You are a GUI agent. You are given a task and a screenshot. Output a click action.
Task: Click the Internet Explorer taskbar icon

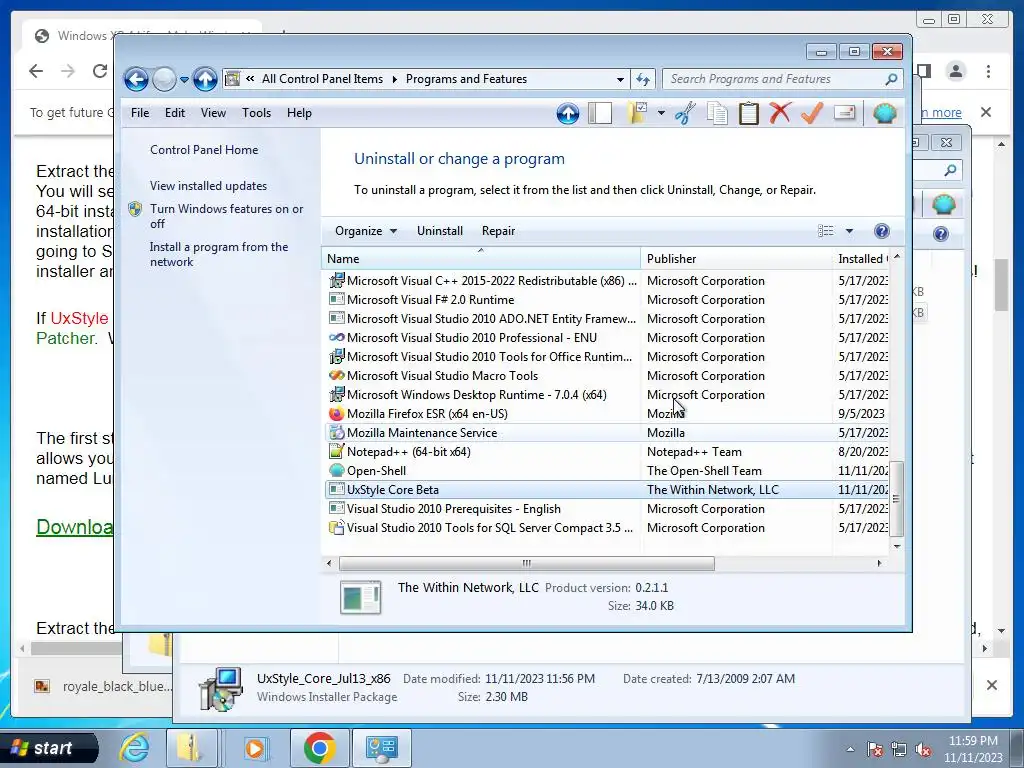[x=135, y=748]
